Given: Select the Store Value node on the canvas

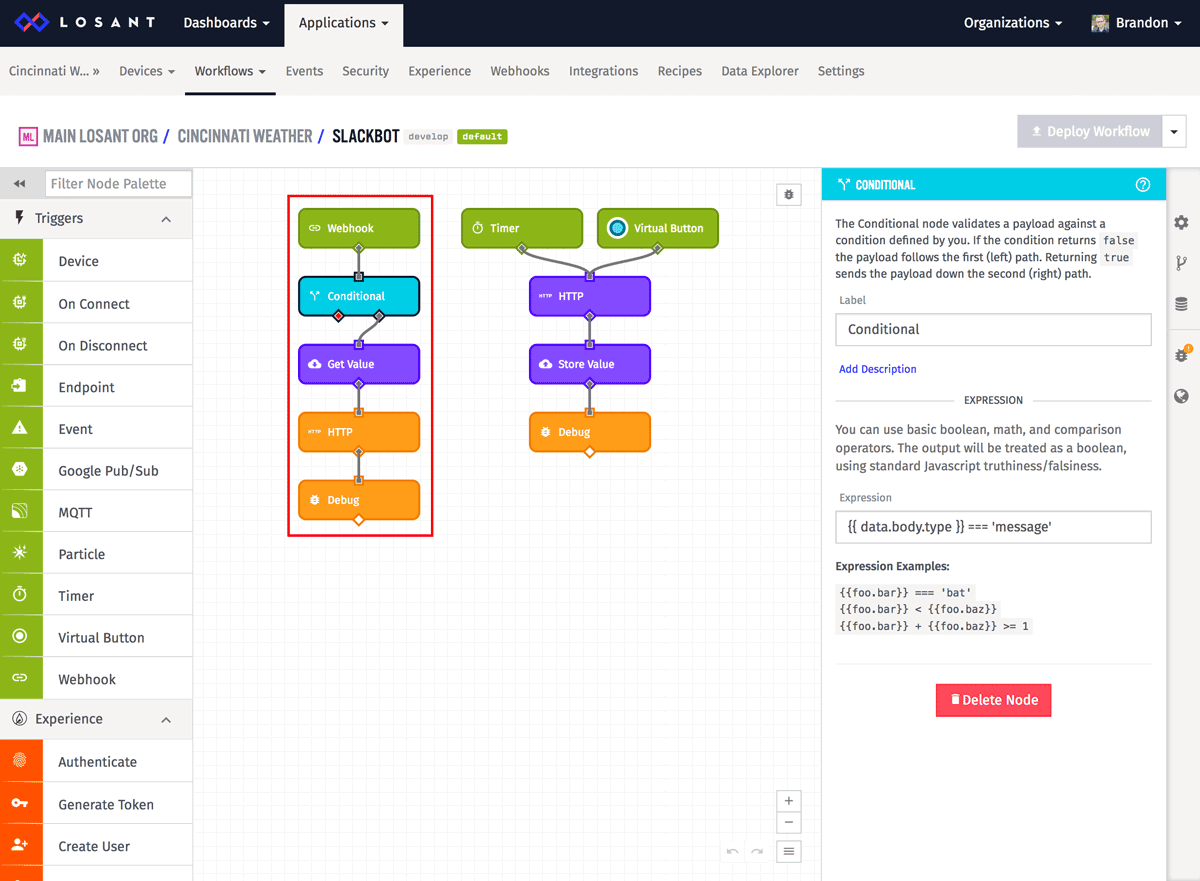Looking at the screenshot, I should tap(590, 364).
